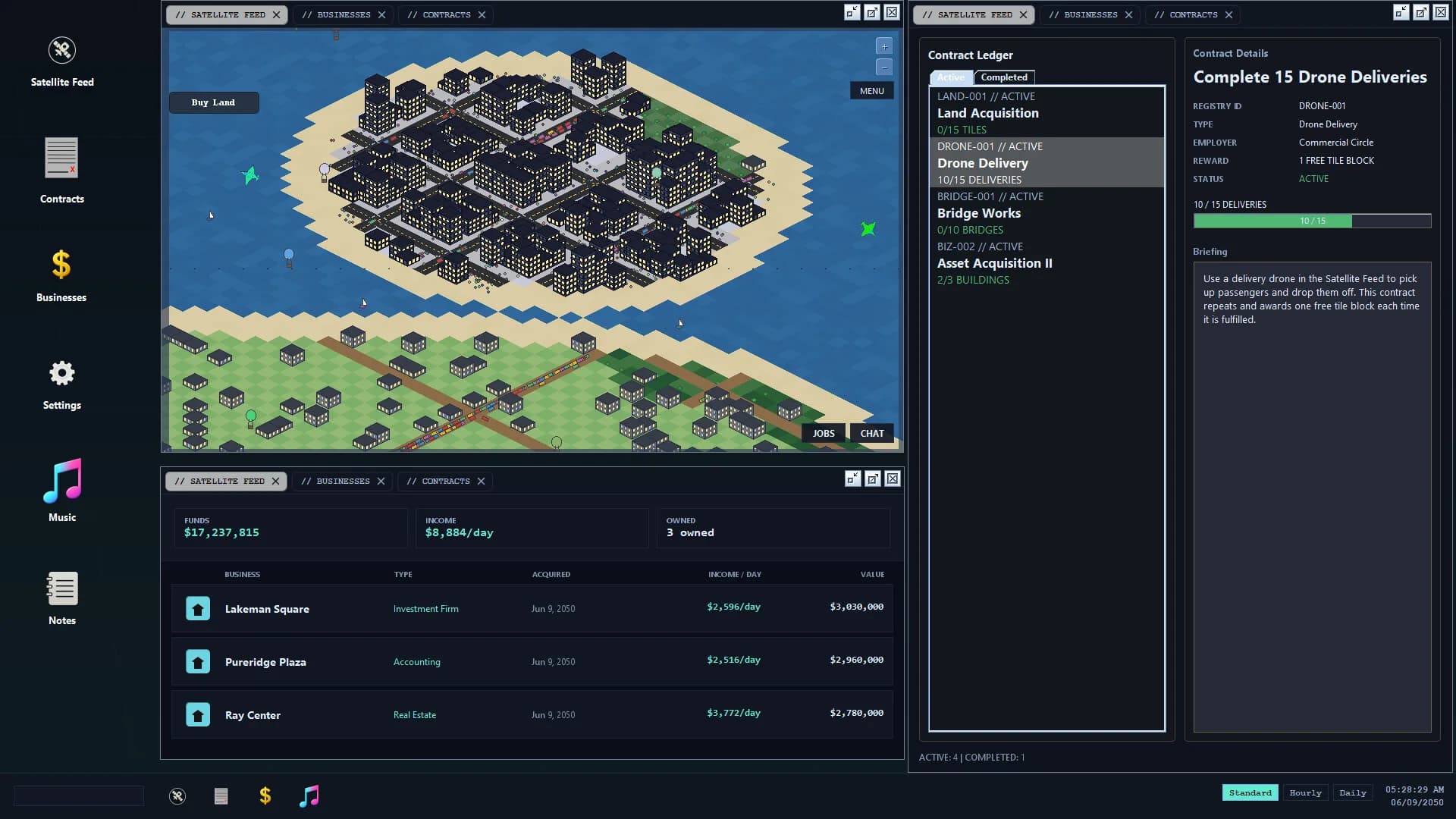The width and height of the screenshot is (1456, 819).
Task: Open the CHAT panel
Action: [x=872, y=434]
